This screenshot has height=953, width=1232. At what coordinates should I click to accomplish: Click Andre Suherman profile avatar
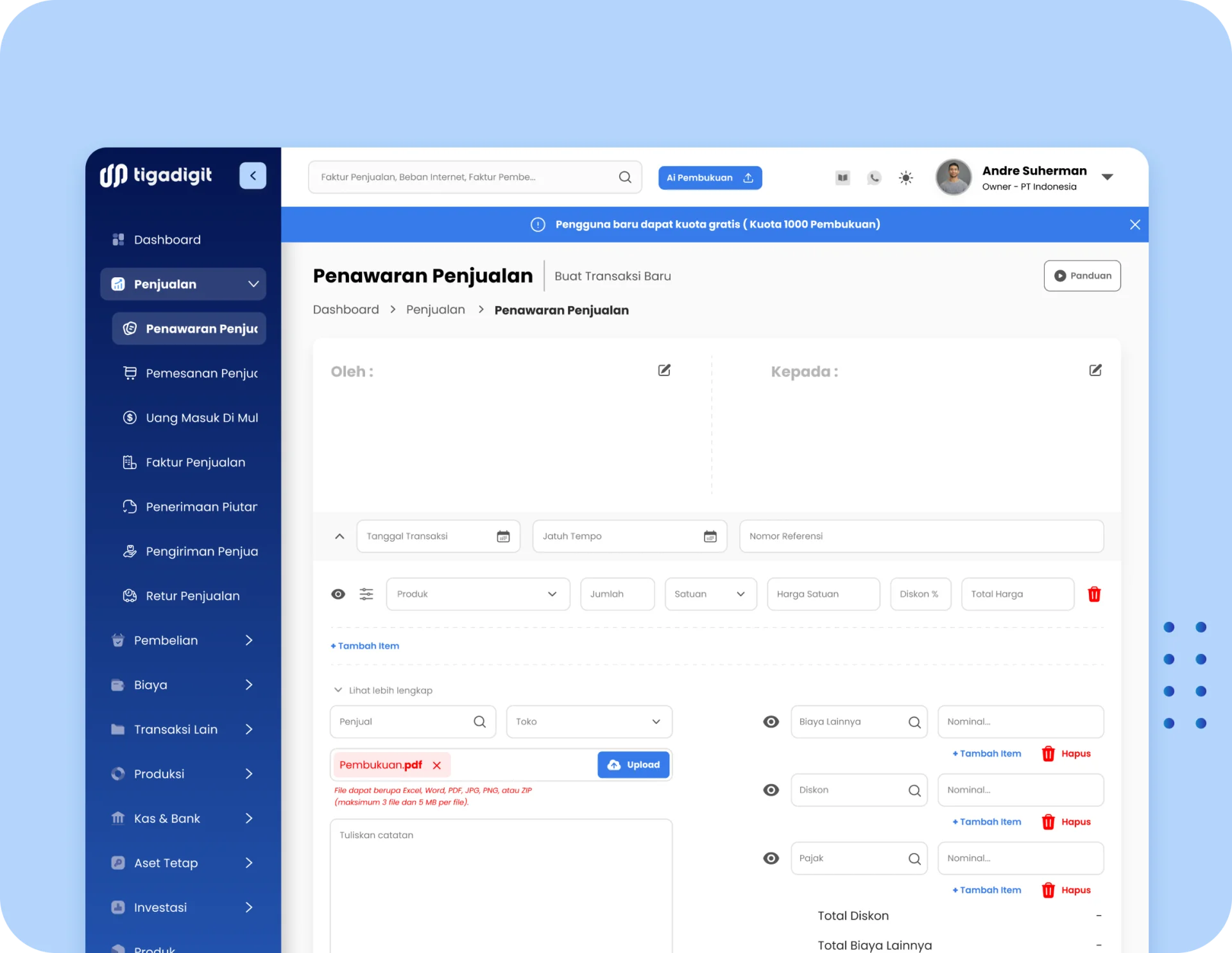(x=953, y=177)
